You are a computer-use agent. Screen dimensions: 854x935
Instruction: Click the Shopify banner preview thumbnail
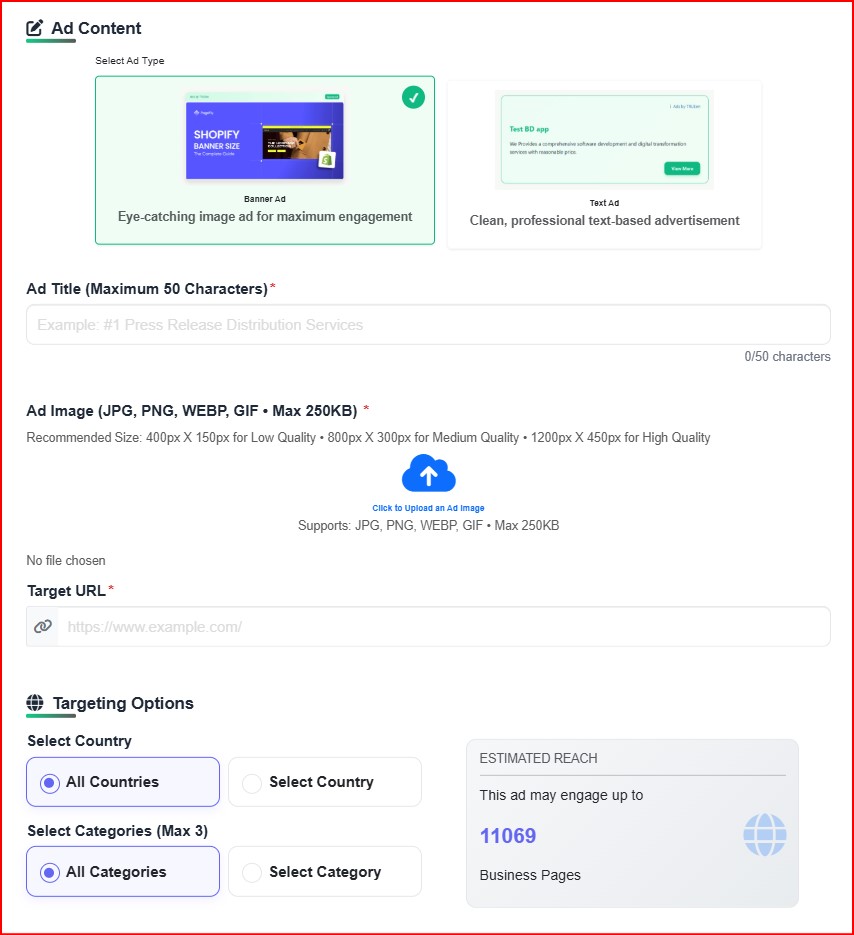pos(264,140)
